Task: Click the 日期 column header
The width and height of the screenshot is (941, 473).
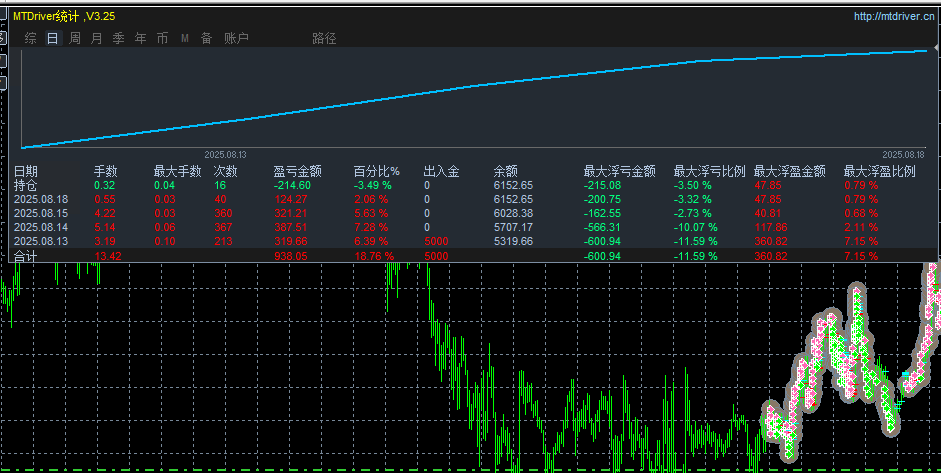Action: [x=26, y=172]
